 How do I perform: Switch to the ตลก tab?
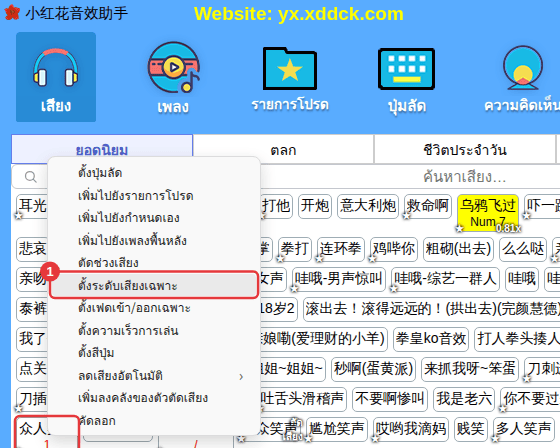click(x=283, y=150)
